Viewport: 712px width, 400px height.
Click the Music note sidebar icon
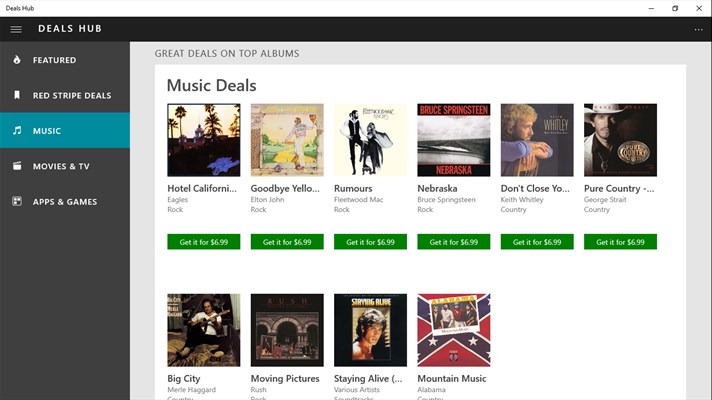pyautogui.click(x=16, y=131)
